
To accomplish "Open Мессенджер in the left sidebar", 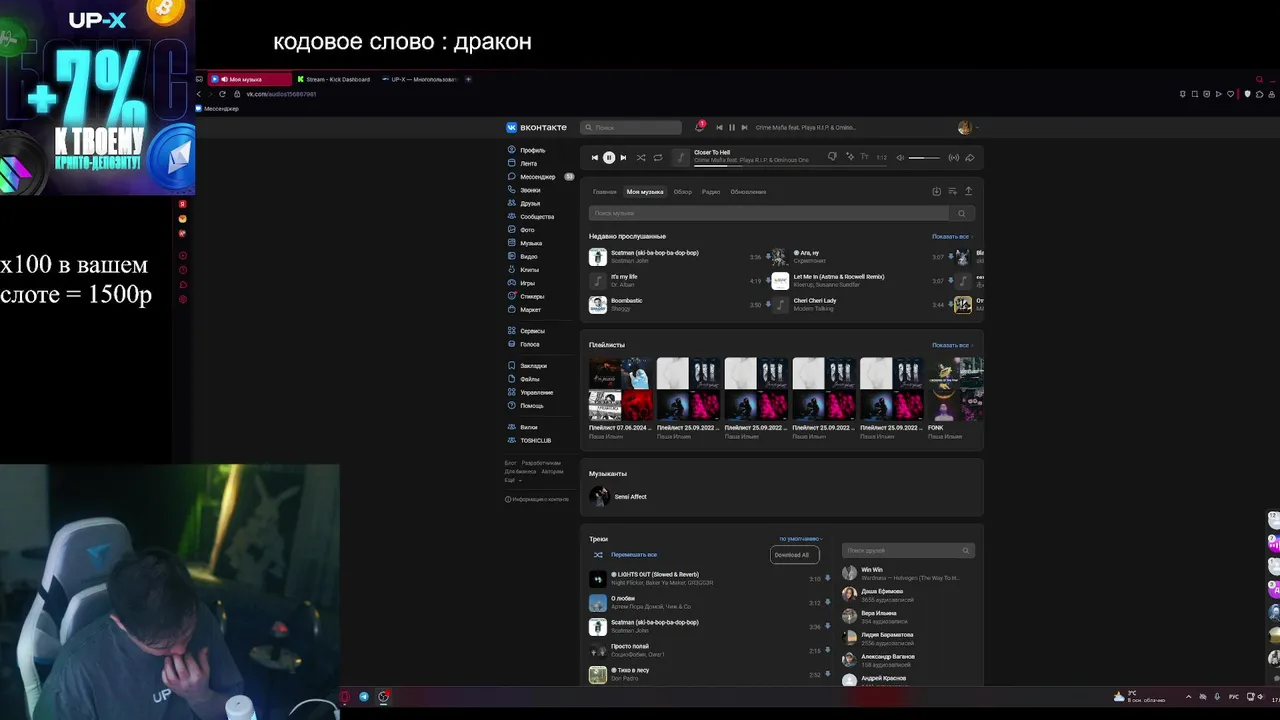I will pyautogui.click(x=537, y=177).
